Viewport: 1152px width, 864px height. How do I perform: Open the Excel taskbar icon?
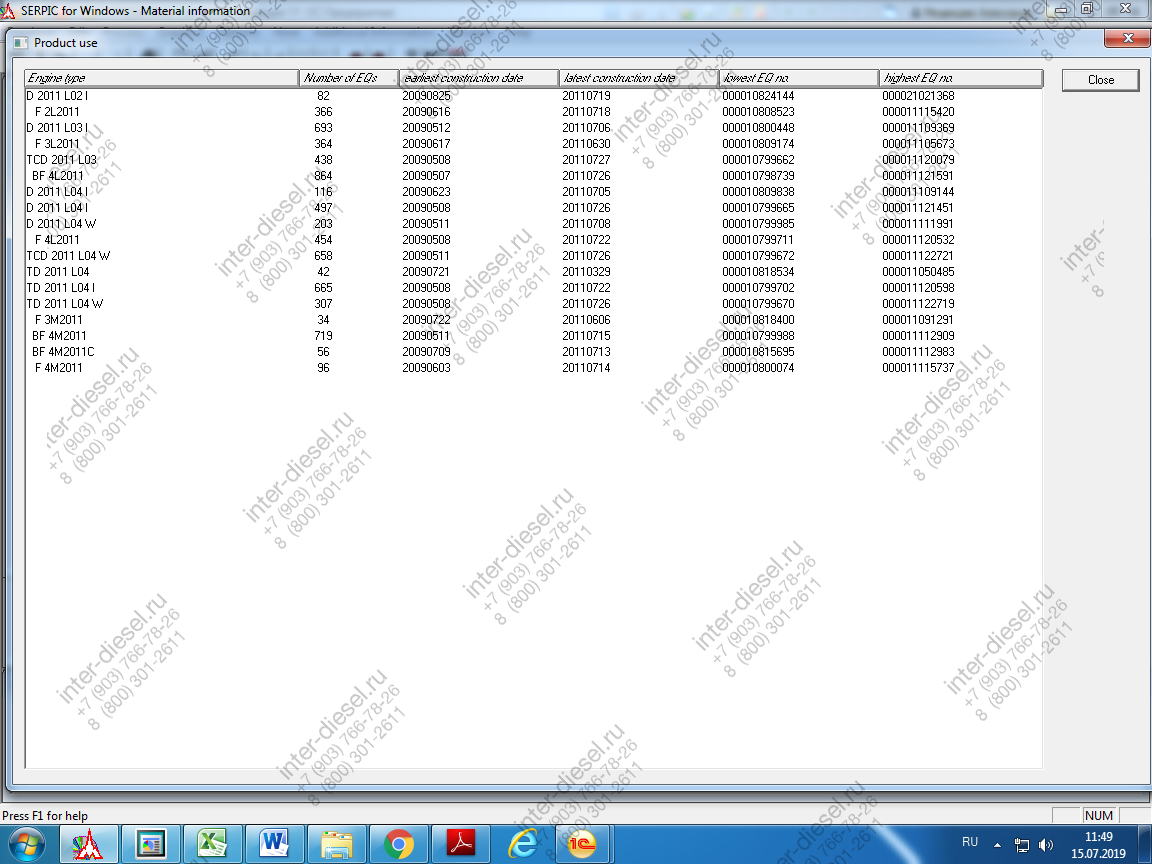pyautogui.click(x=212, y=844)
